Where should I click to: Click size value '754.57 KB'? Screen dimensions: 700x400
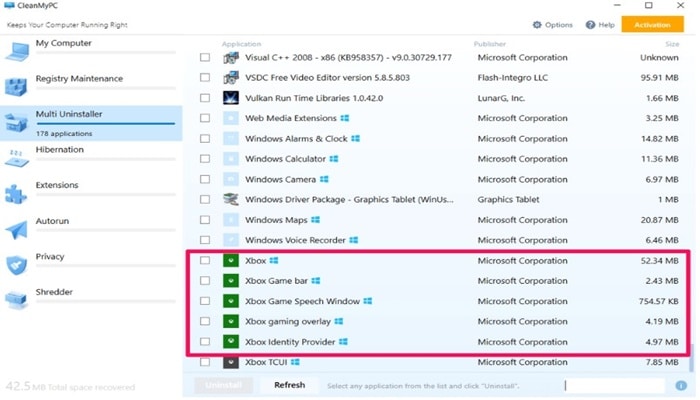(658, 301)
